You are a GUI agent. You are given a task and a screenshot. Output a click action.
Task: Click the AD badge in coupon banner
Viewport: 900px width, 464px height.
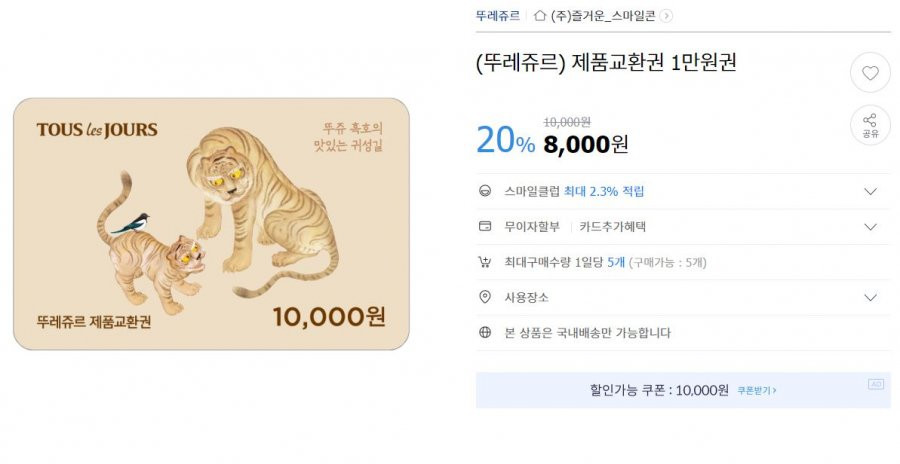pyautogui.click(x=876, y=384)
